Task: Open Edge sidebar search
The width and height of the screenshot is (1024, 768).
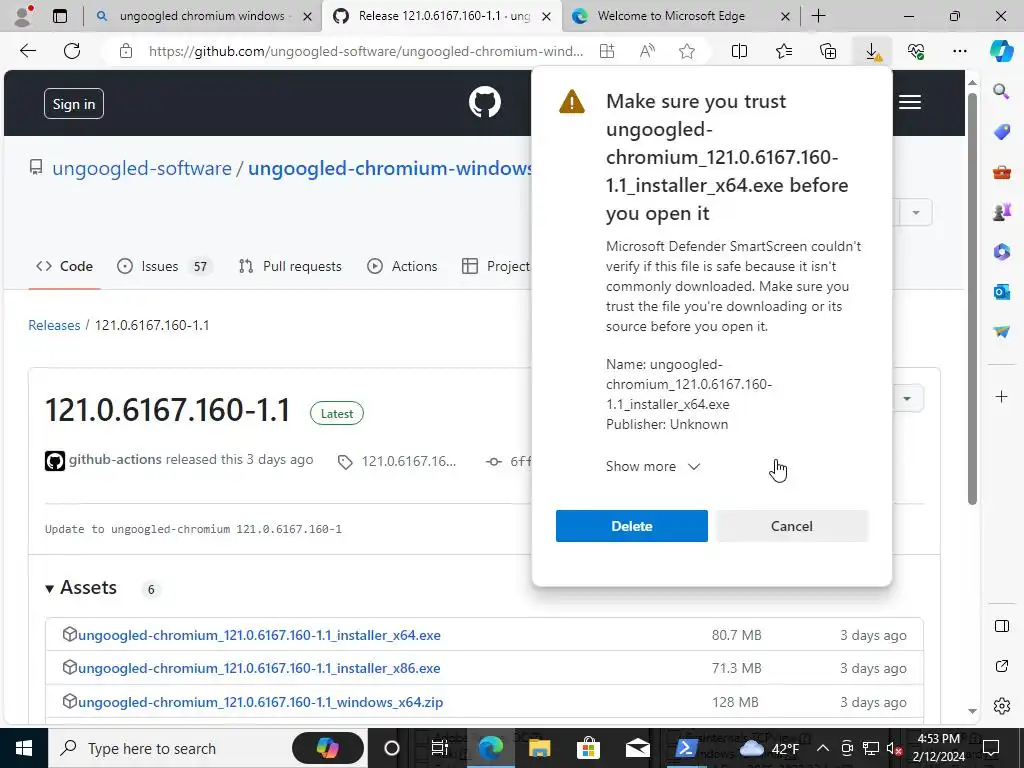Action: (1001, 91)
